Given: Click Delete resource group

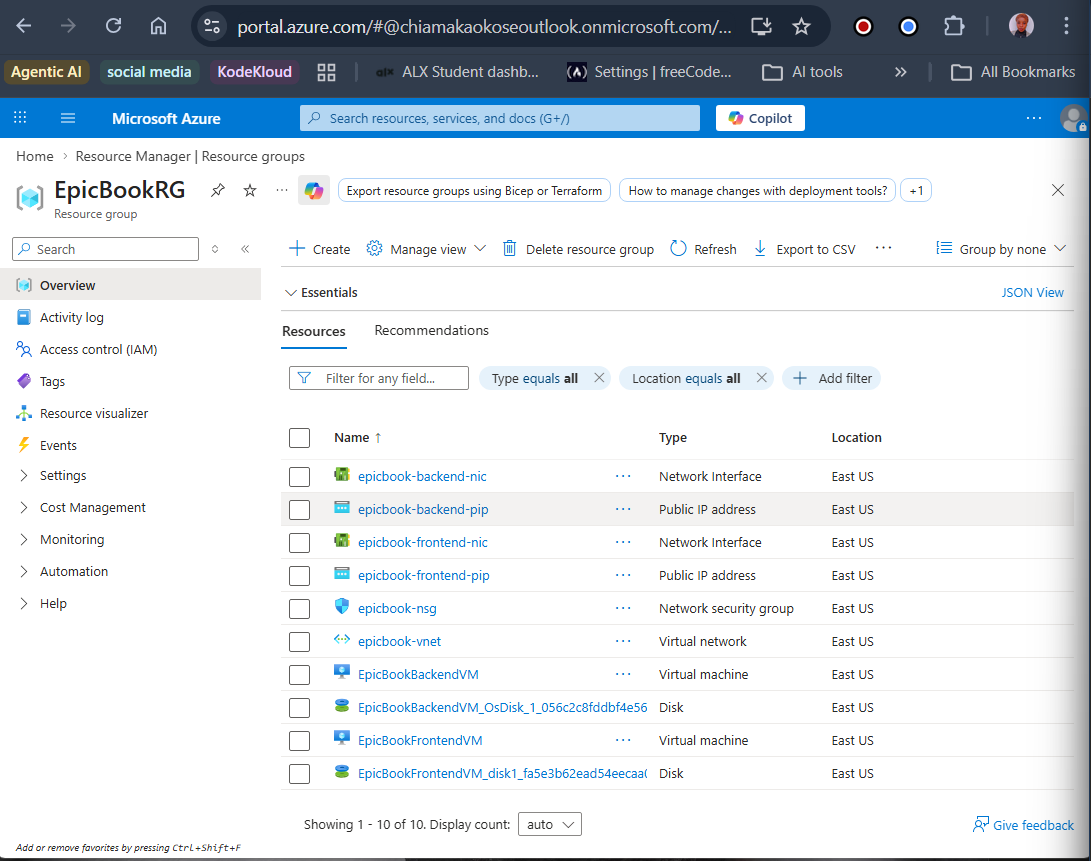Looking at the screenshot, I should click(x=578, y=248).
